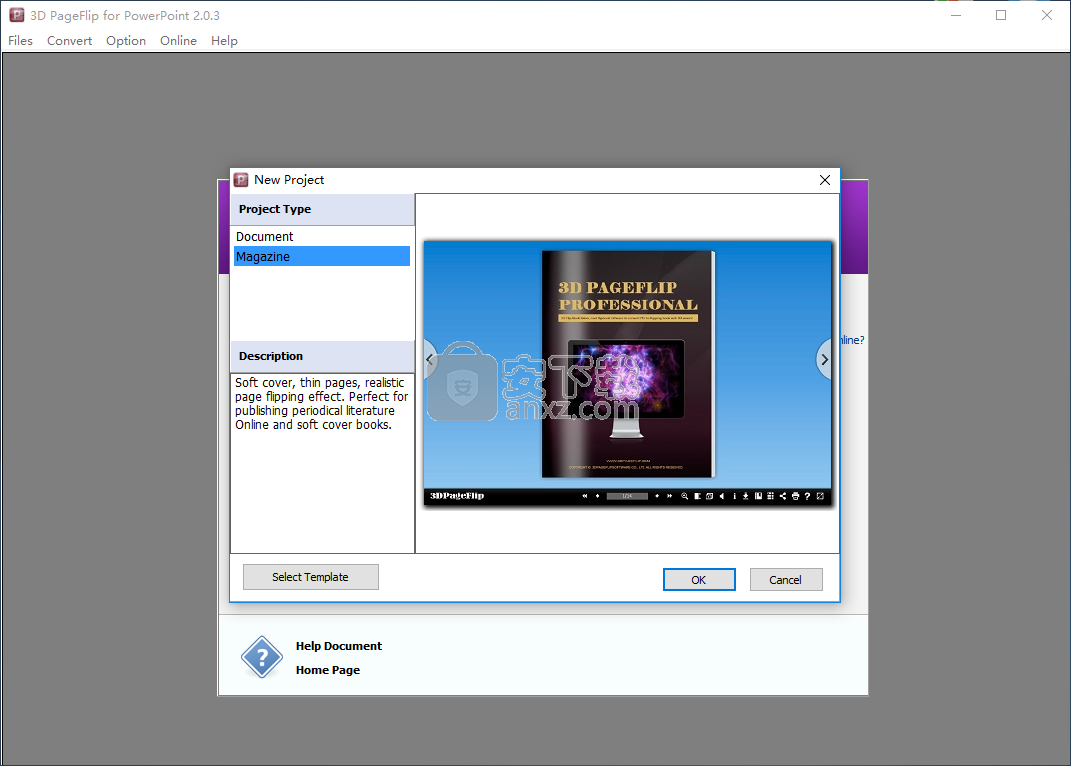Confirm the New Project dialog with OK
1071x766 pixels.
pyautogui.click(x=699, y=579)
